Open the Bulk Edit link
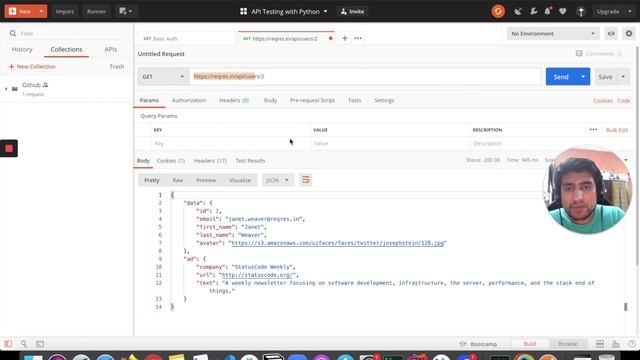640x360 pixels. 617,130
